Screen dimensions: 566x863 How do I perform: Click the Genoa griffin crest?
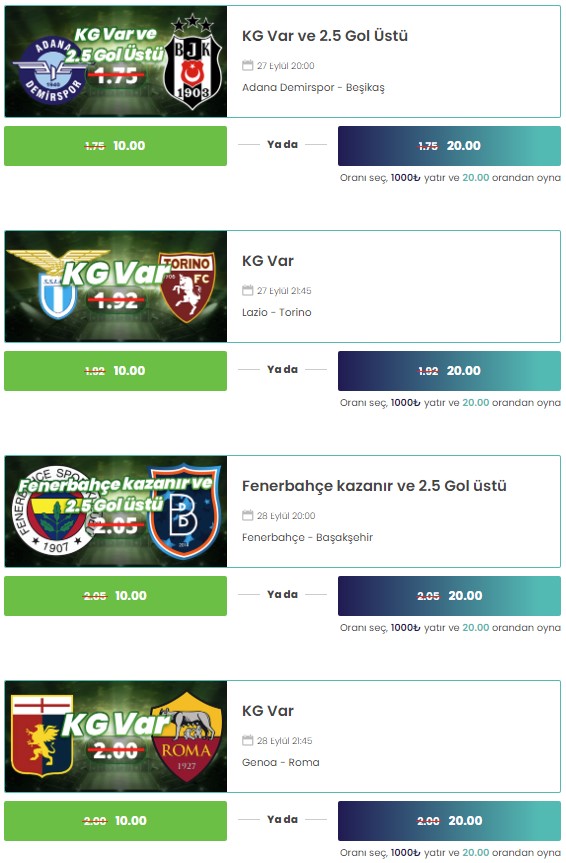coord(42,736)
